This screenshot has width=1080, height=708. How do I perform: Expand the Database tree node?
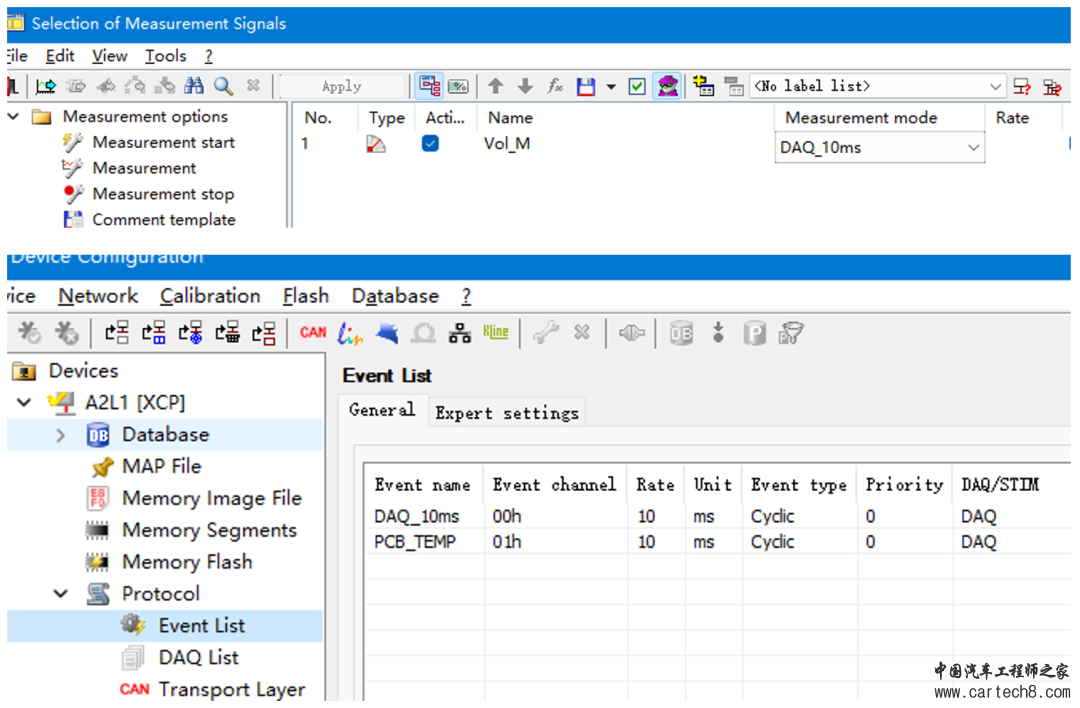[61, 435]
